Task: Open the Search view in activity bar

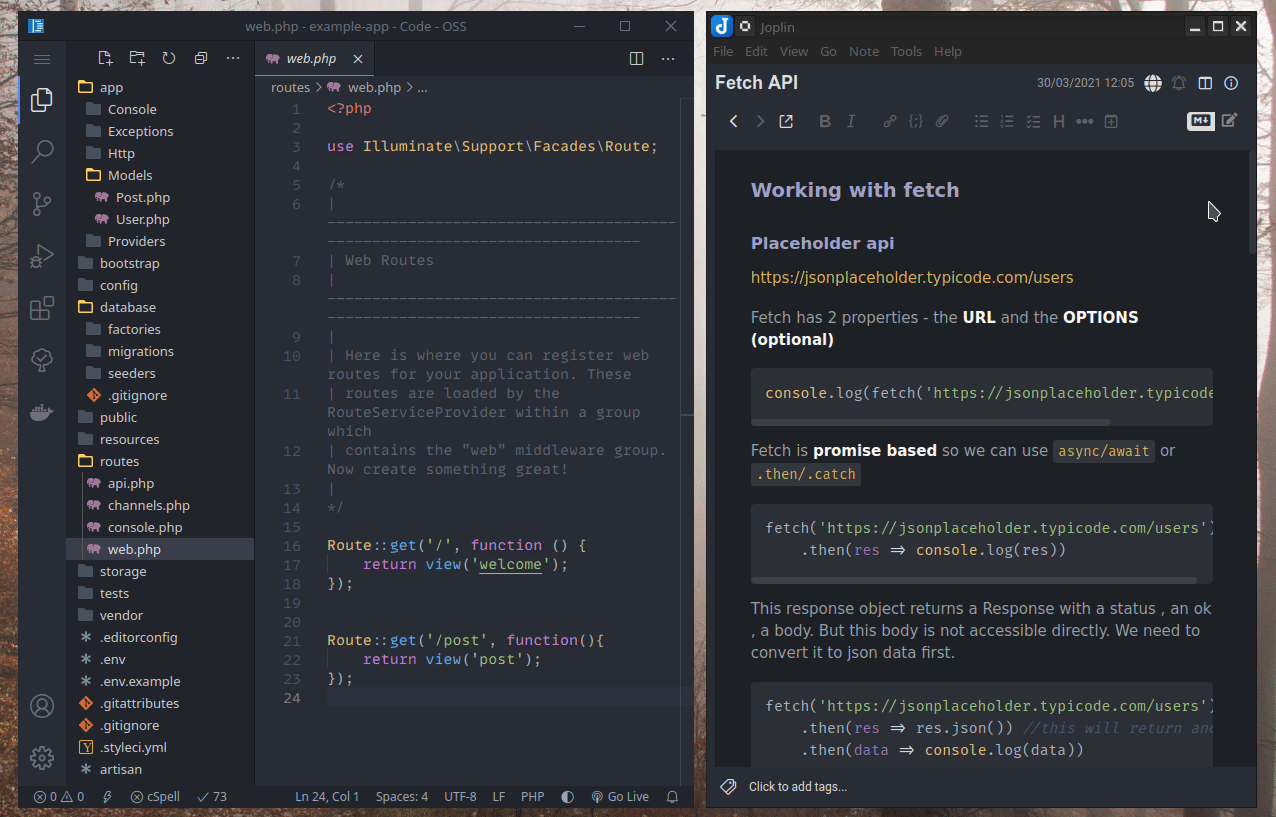Action: pyautogui.click(x=42, y=152)
